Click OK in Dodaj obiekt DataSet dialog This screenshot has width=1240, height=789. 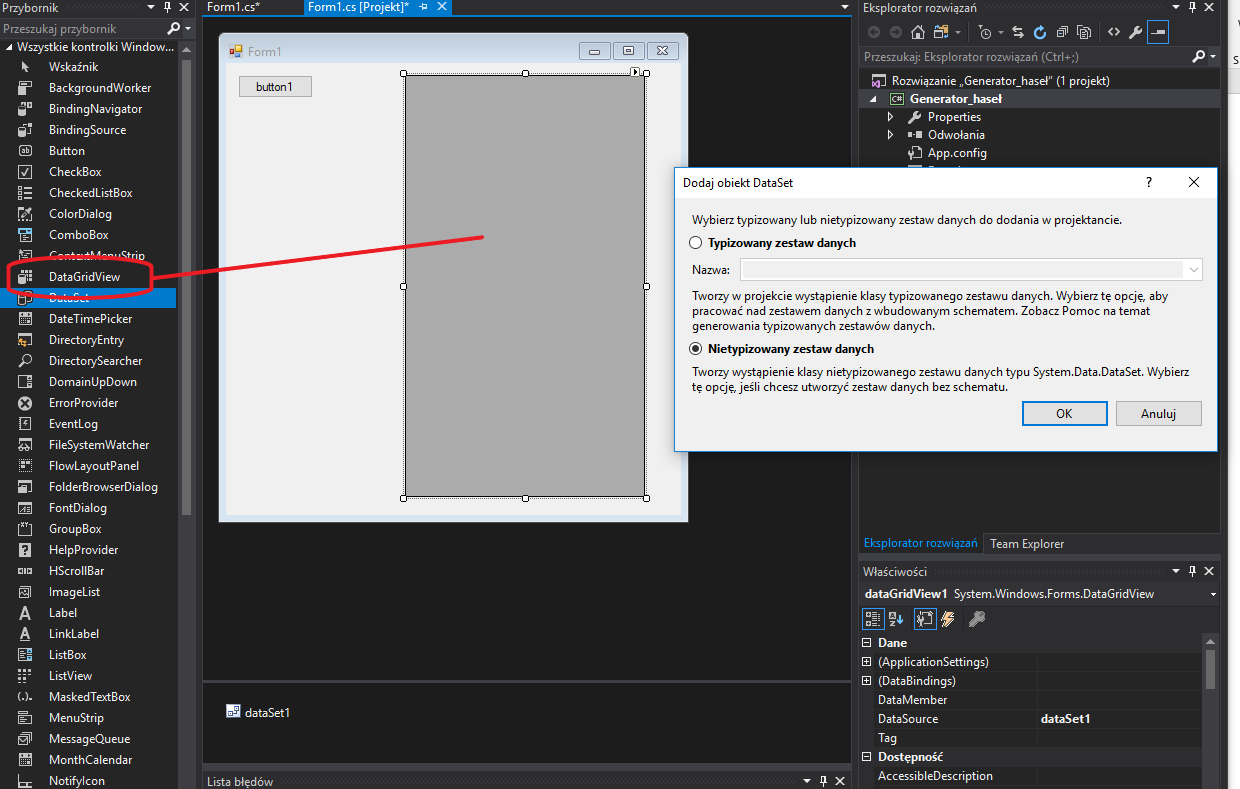click(1064, 413)
